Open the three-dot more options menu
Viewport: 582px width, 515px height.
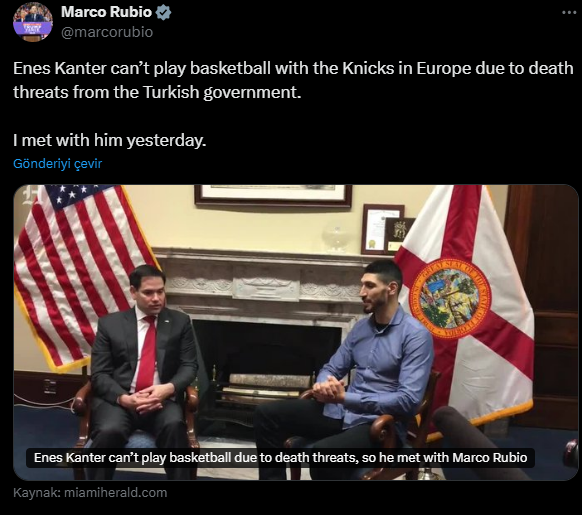(x=569, y=13)
